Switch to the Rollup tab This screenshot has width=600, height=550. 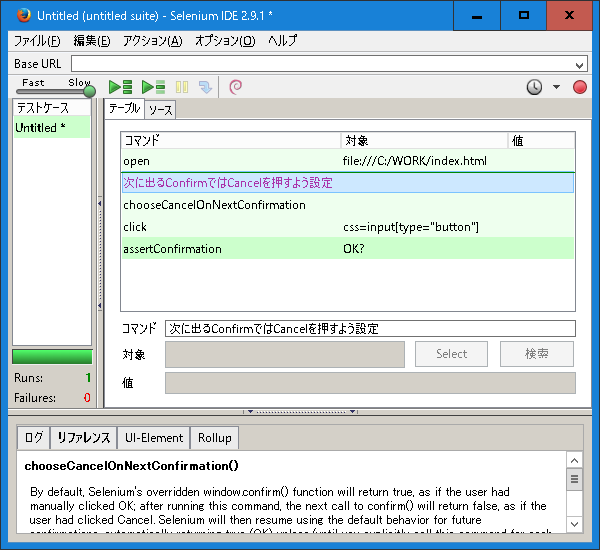tap(215, 437)
